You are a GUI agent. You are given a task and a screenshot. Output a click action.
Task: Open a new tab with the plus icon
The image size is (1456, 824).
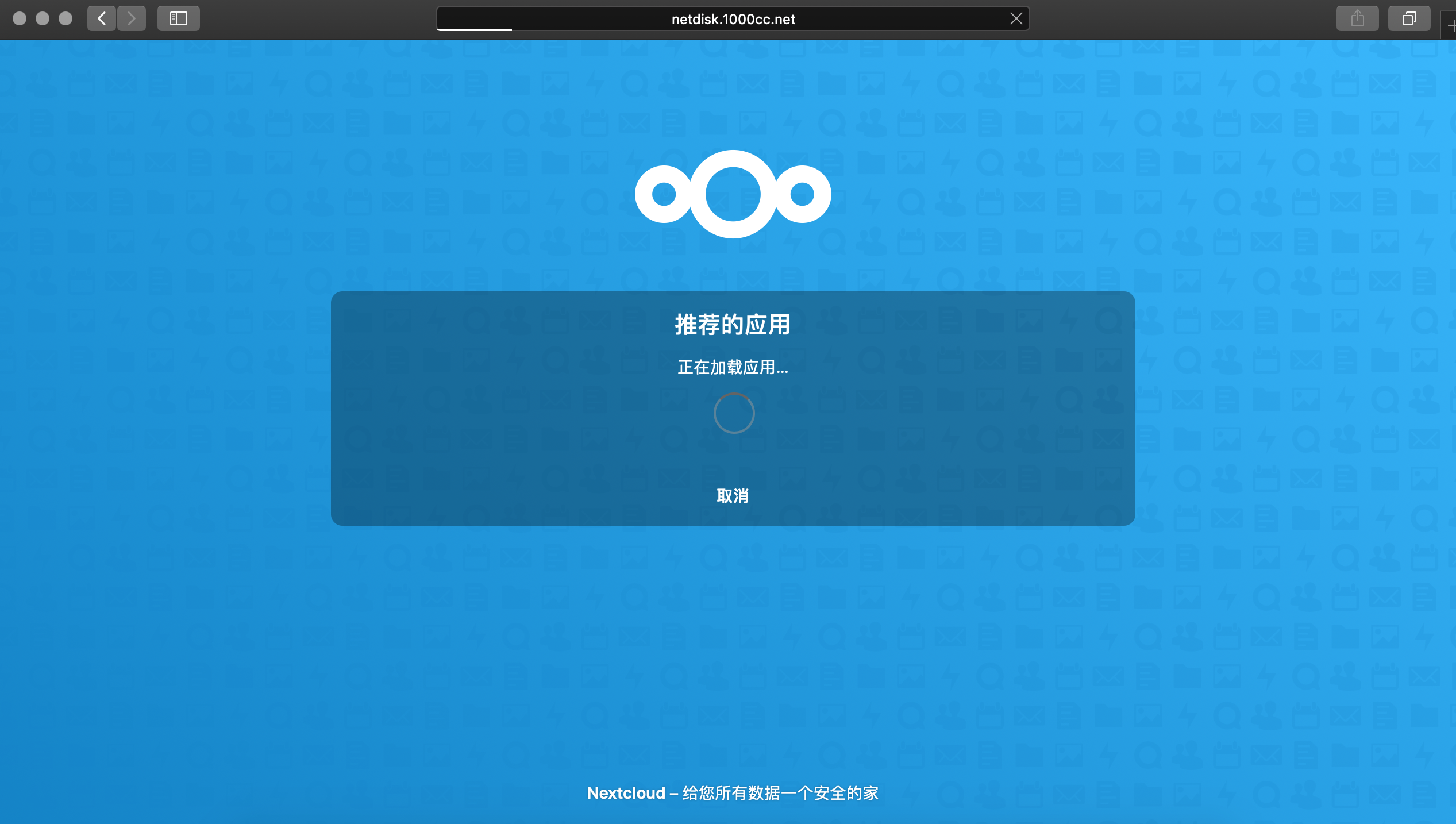click(1450, 26)
